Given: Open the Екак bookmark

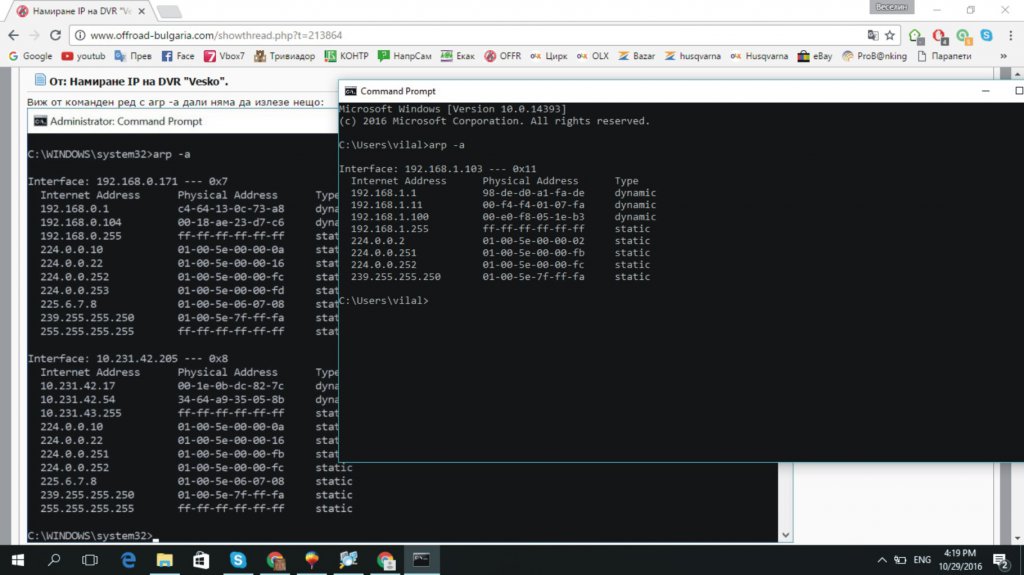Looking at the screenshot, I should [457, 56].
